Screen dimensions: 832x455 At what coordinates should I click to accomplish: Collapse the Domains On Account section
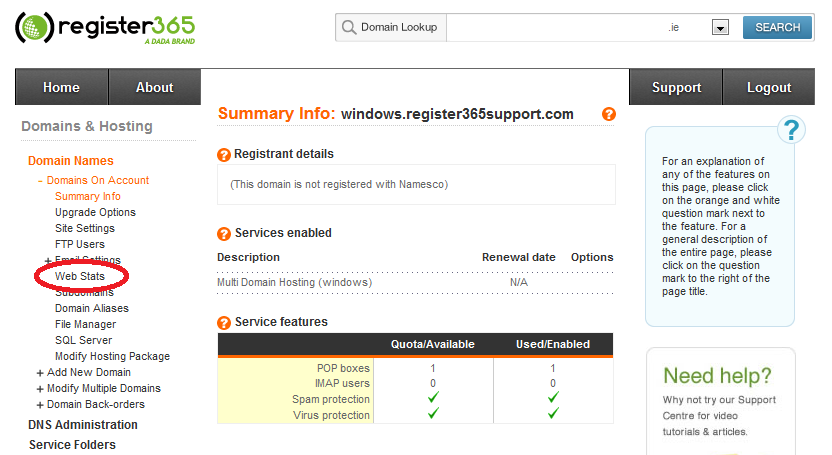(x=40, y=181)
